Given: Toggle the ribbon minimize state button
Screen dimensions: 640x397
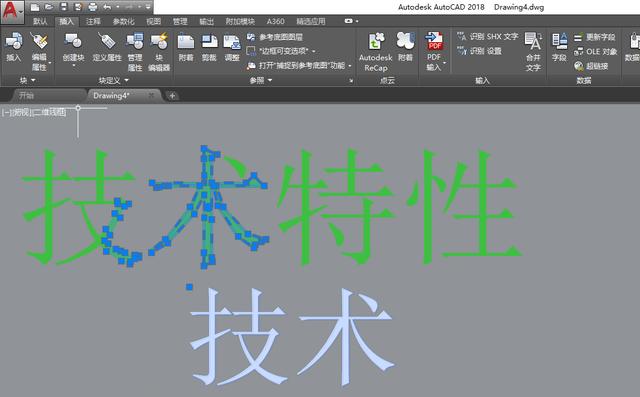Looking at the screenshot, I should pos(349,21).
